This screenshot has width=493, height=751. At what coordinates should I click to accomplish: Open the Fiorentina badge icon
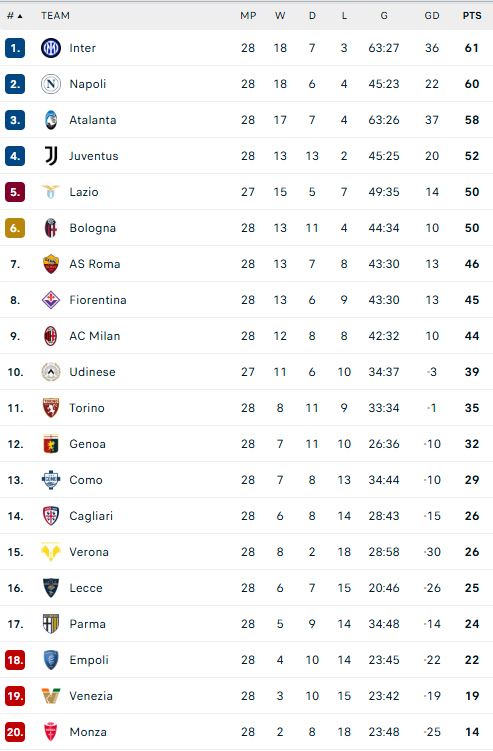(51, 300)
